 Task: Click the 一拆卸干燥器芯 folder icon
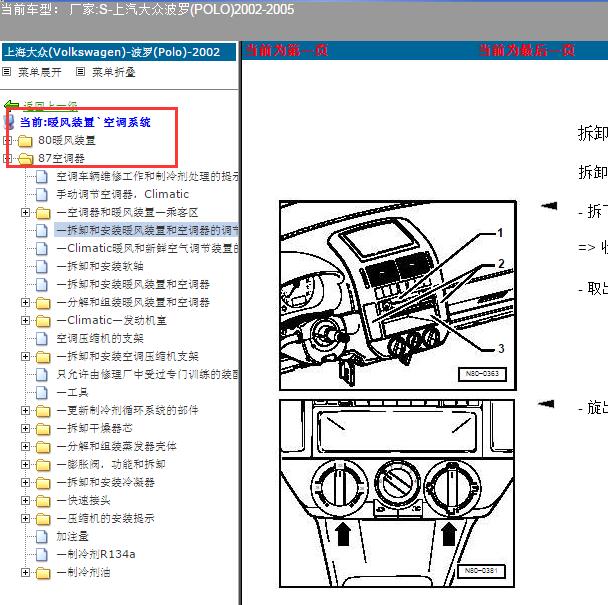coord(43,428)
